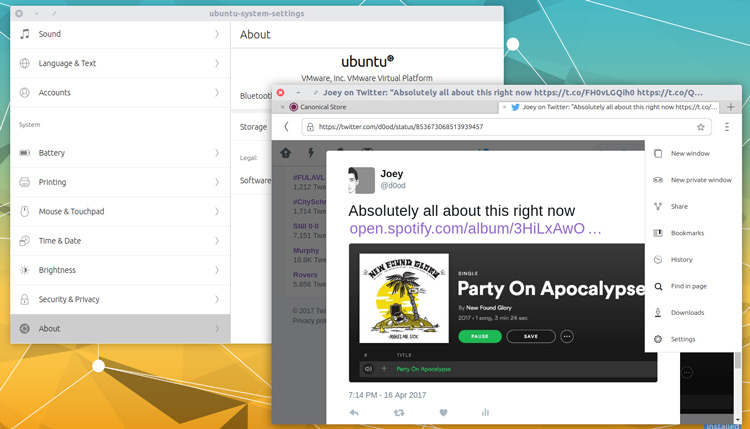
Task: Expand the Printing row chevron
Action: [x=217, y=182]
